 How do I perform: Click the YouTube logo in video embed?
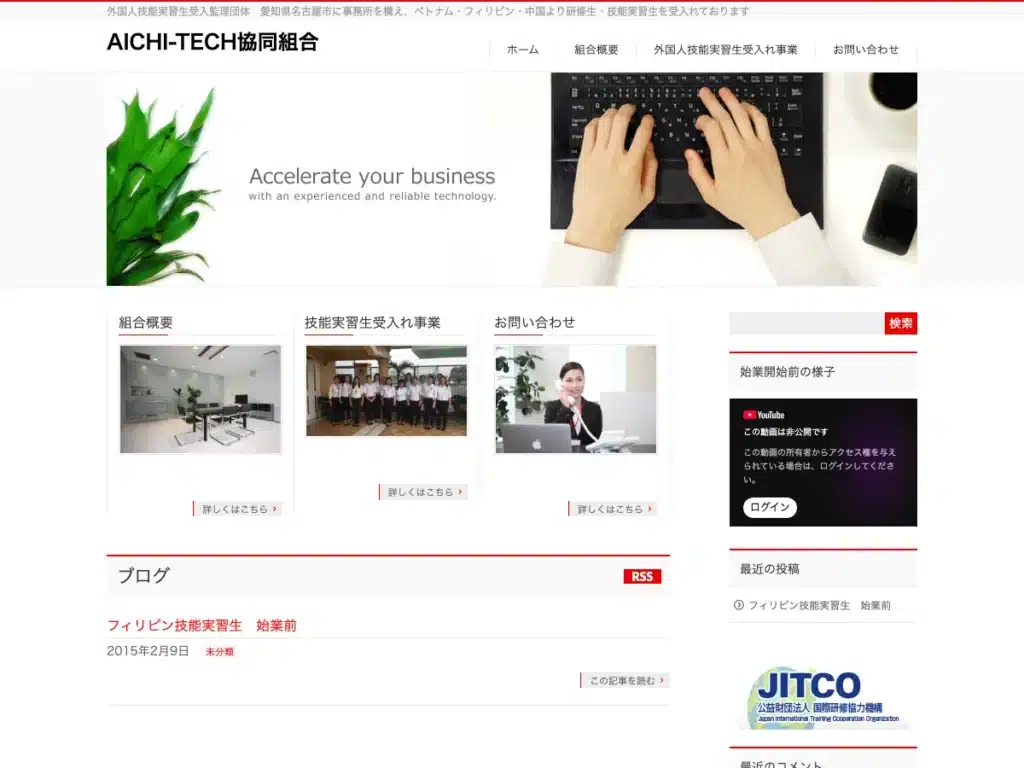[763, 415]
